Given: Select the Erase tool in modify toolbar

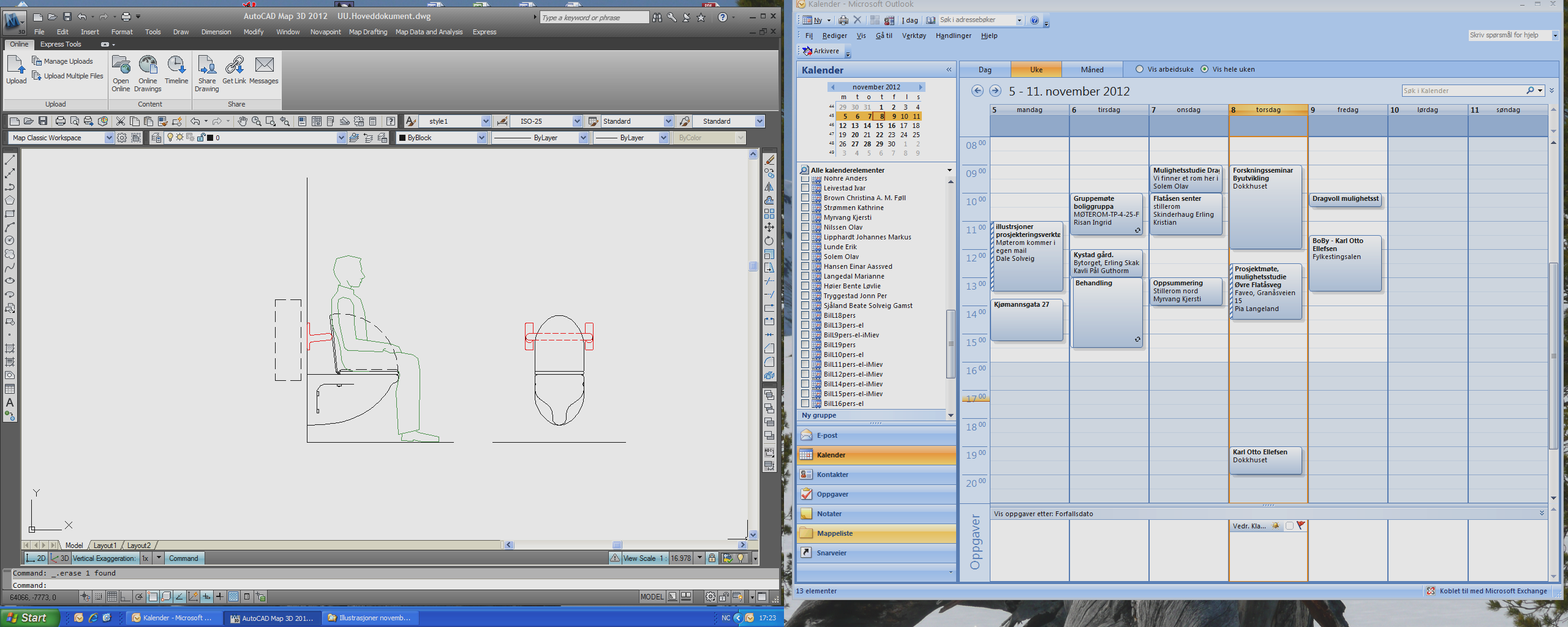Looking at the screenshot, I should click(769, 160).
